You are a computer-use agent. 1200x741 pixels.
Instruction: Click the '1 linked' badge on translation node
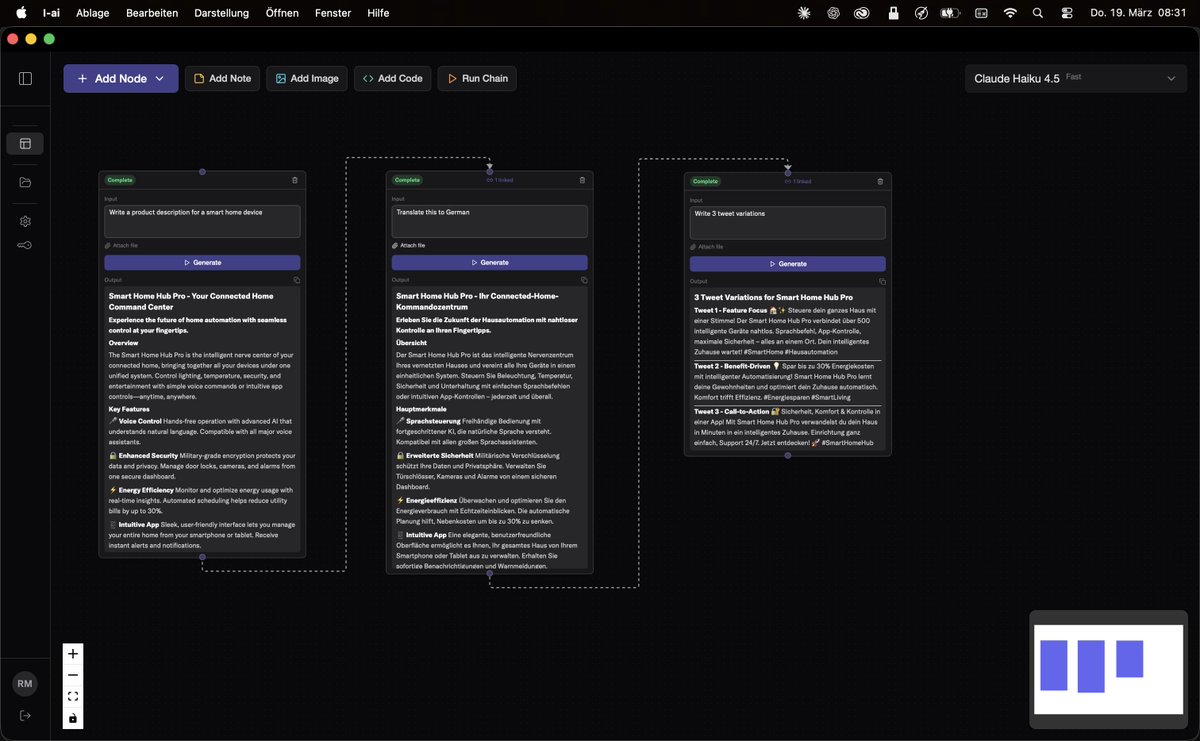499,180
